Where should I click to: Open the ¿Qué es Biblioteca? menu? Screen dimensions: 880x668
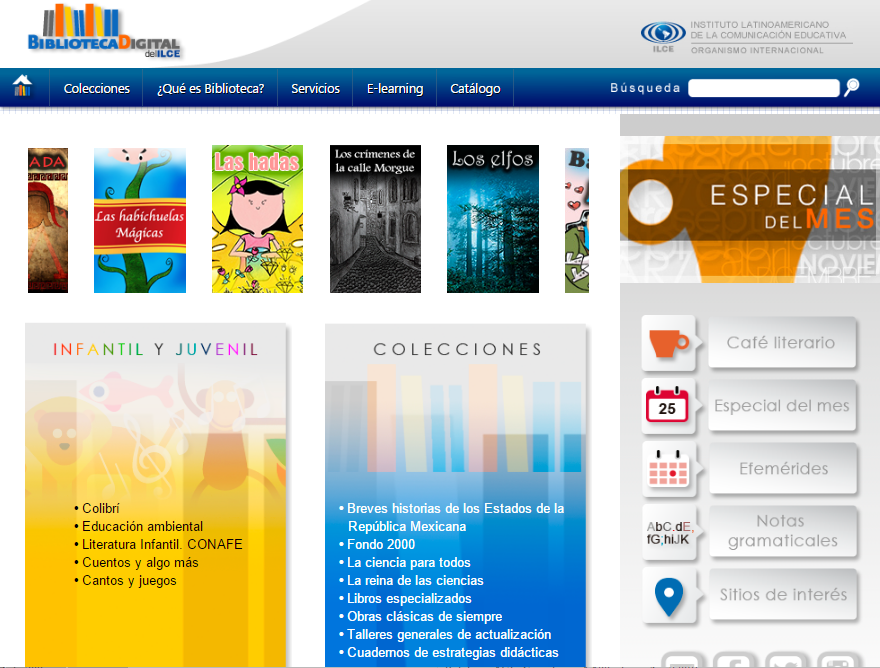[x=210, y=88]
